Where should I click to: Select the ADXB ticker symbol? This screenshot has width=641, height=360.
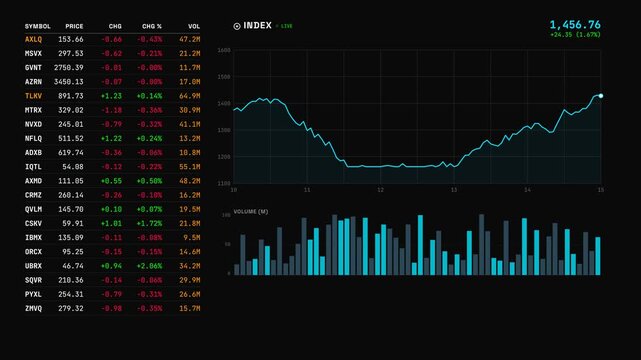click(33, 152)
